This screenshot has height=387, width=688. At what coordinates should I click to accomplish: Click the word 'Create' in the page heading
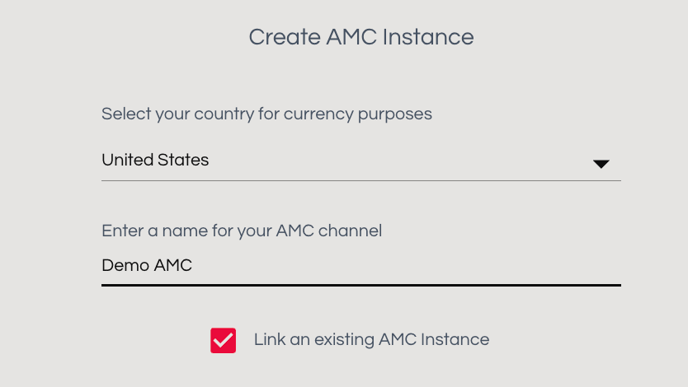click(285, 37)
